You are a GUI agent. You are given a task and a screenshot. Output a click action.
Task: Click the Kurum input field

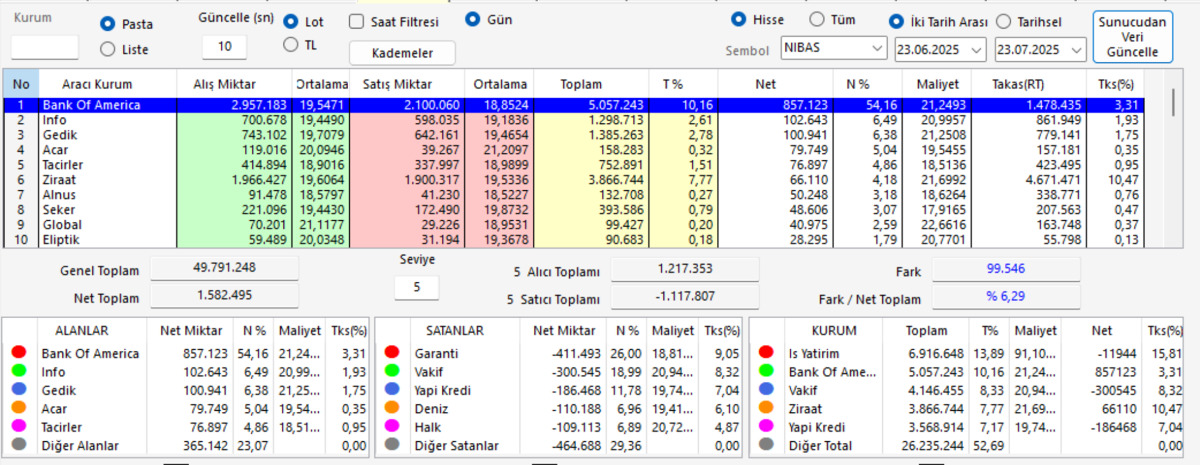click(x=45, y=47)
